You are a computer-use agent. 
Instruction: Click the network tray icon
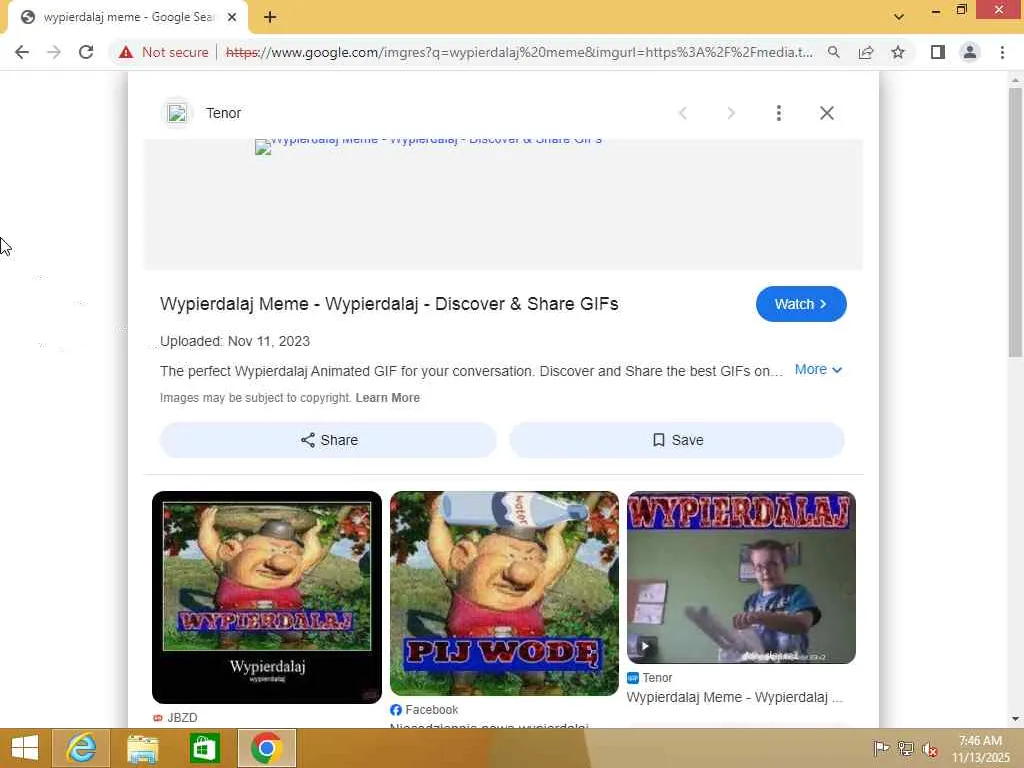(x=906, y=749)
